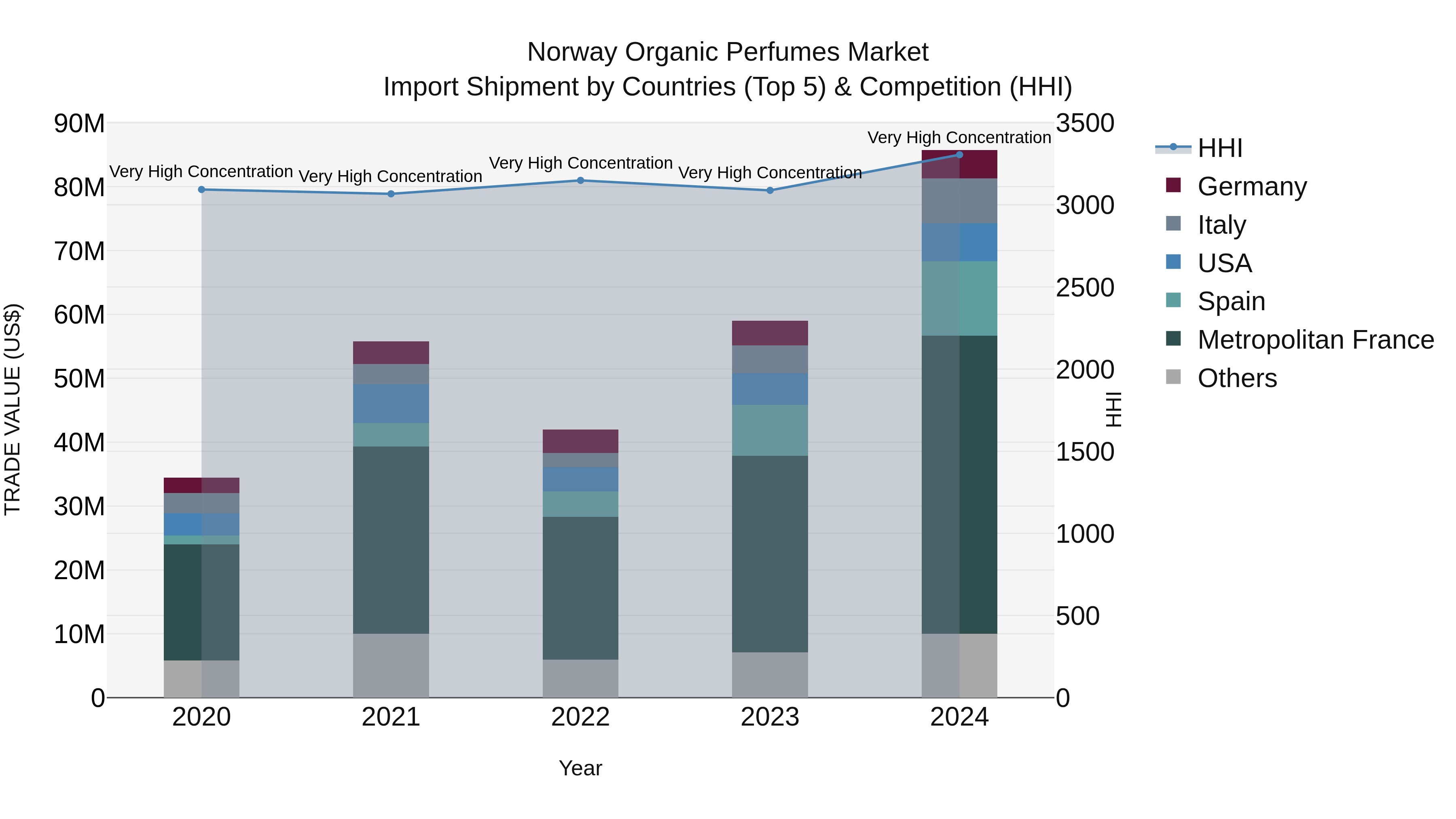Image resolution: width=1456 pixels, height=819 pixels.
Task: Select the Metropolitan France segment in 2021 bar
Action: [x=391, y=540]
